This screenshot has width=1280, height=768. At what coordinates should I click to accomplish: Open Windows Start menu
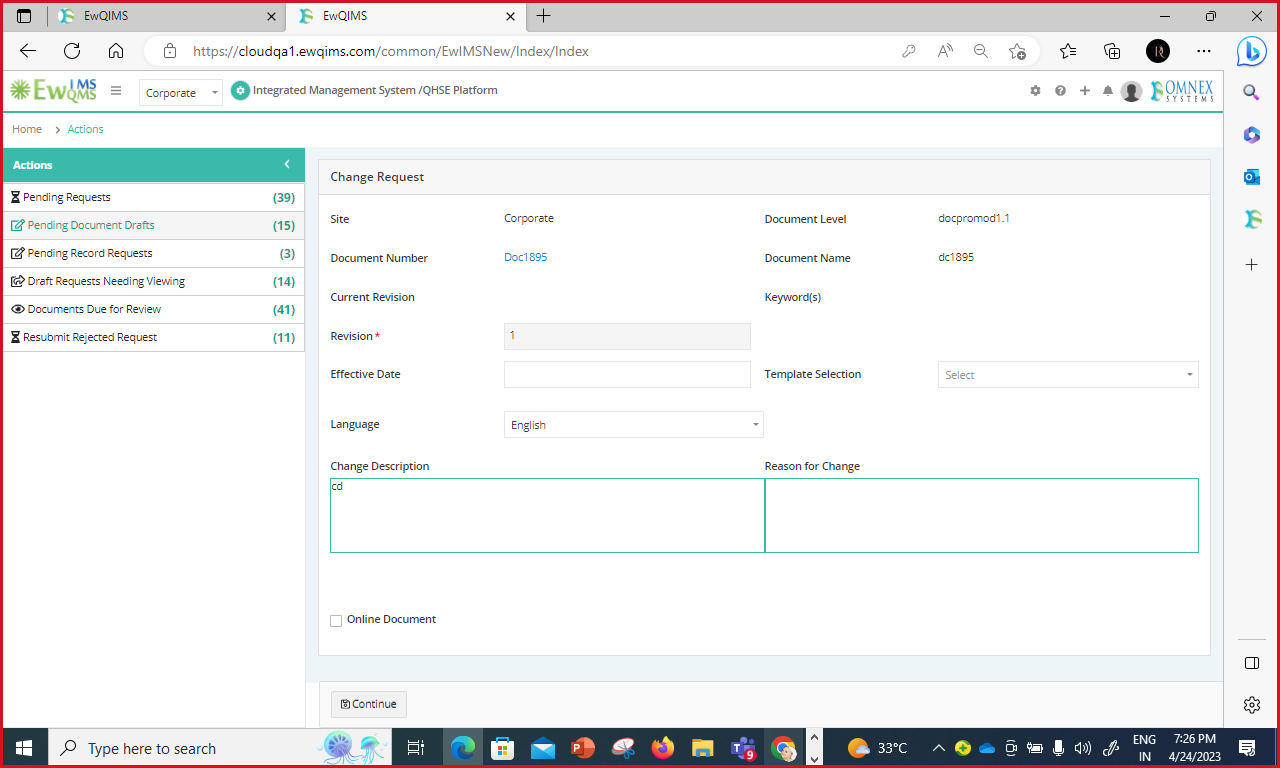(x=24, y=748)
